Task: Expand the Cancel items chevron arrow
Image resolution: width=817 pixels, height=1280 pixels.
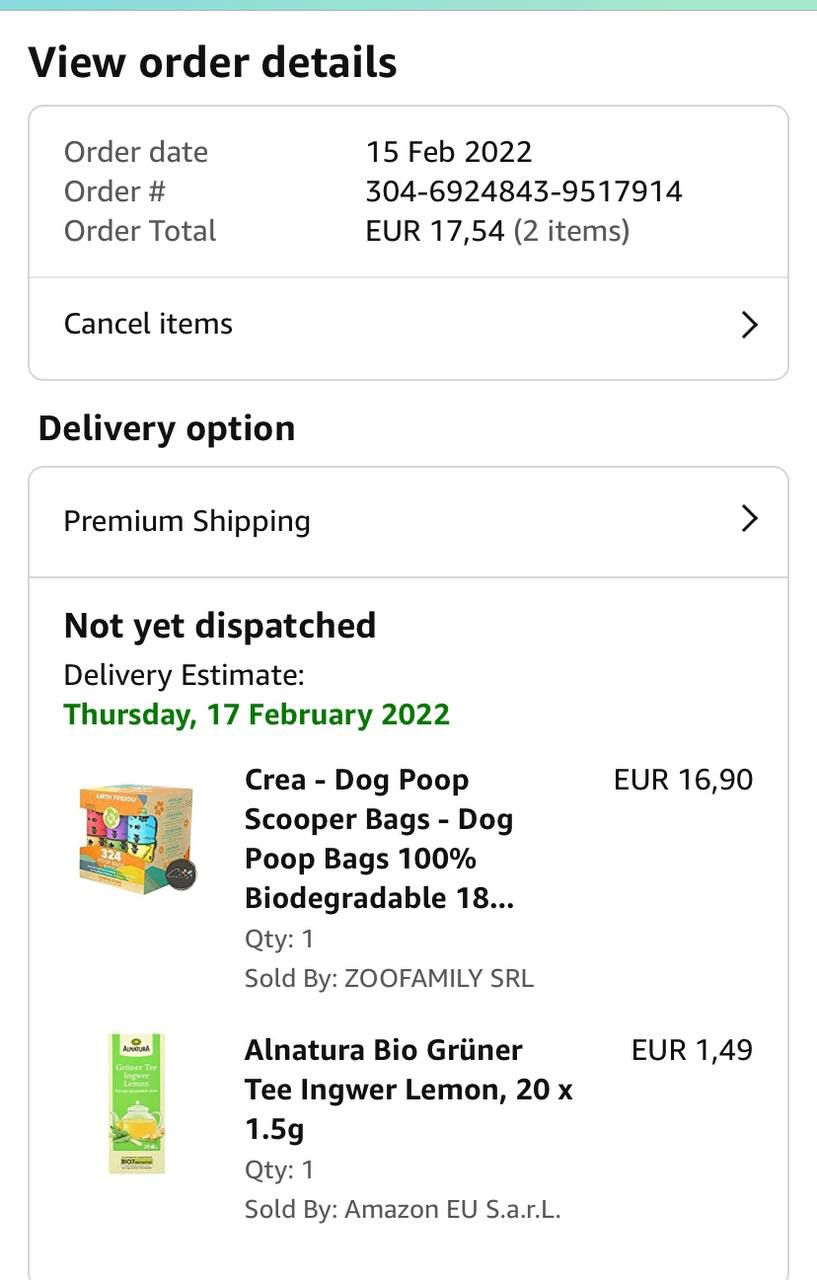Action: point(749,325)
